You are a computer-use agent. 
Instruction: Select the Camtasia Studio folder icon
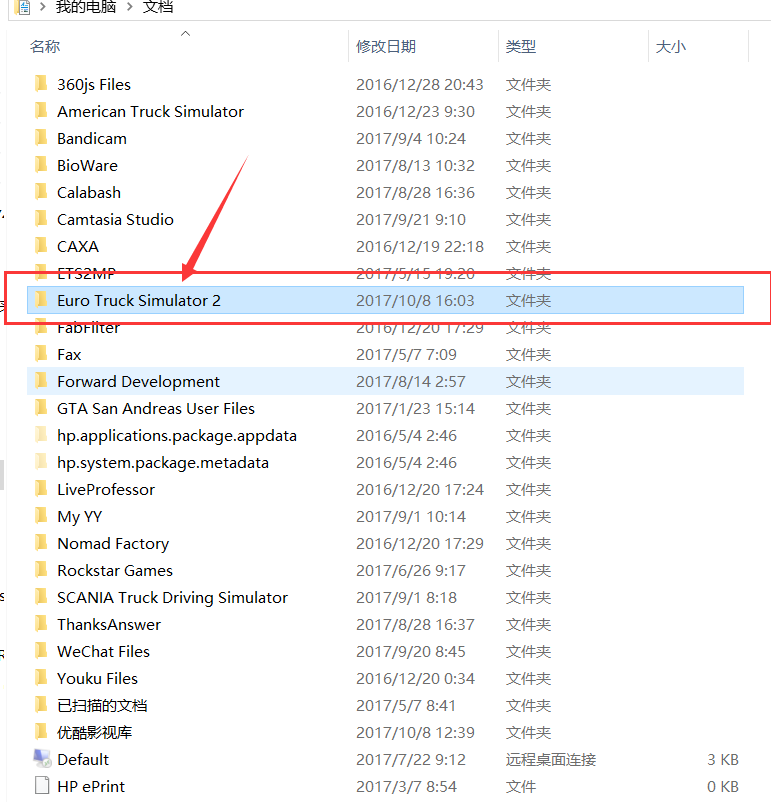[41, 219]
